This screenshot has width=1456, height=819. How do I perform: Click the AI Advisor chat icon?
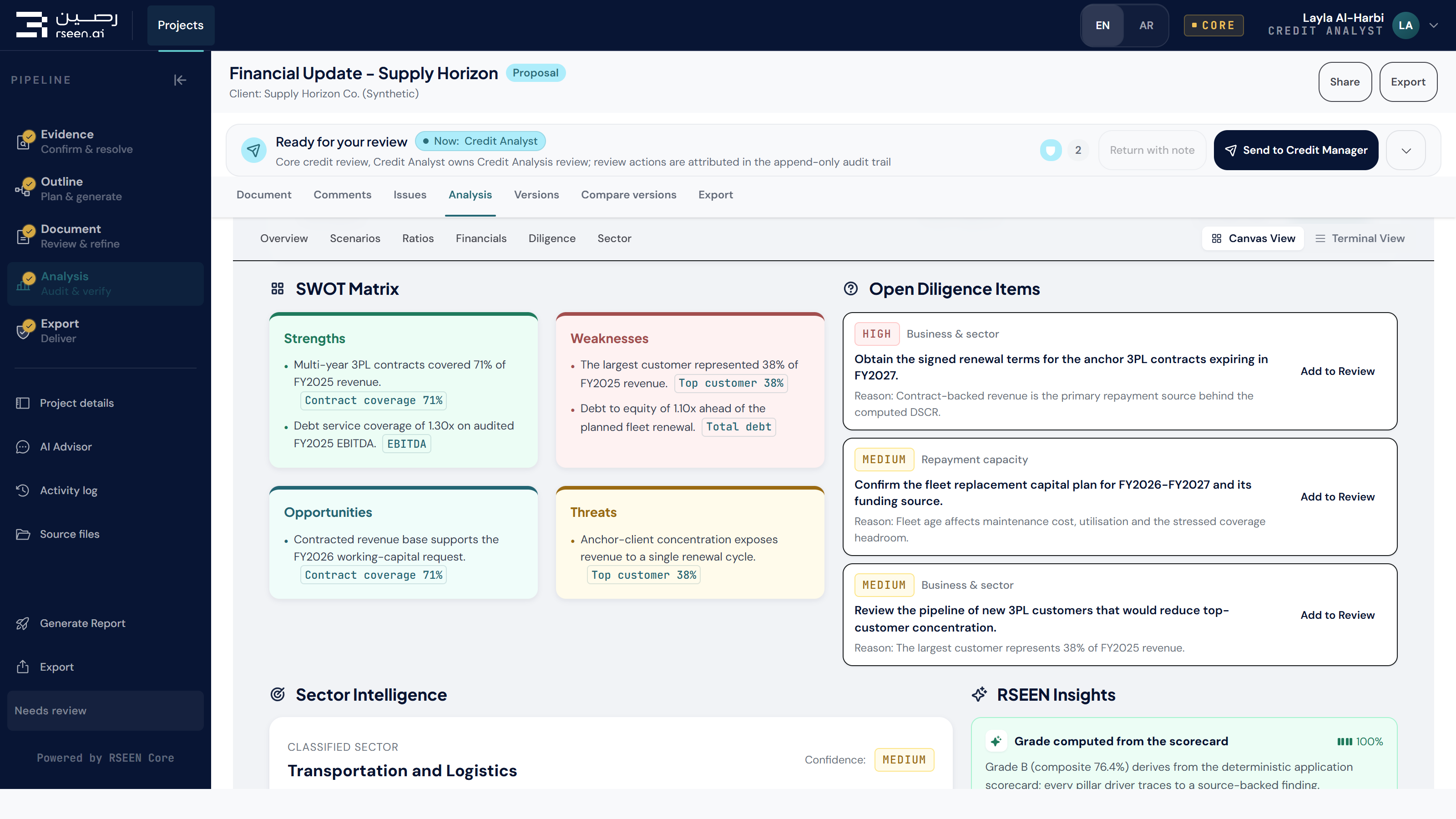tap(23, 447)
